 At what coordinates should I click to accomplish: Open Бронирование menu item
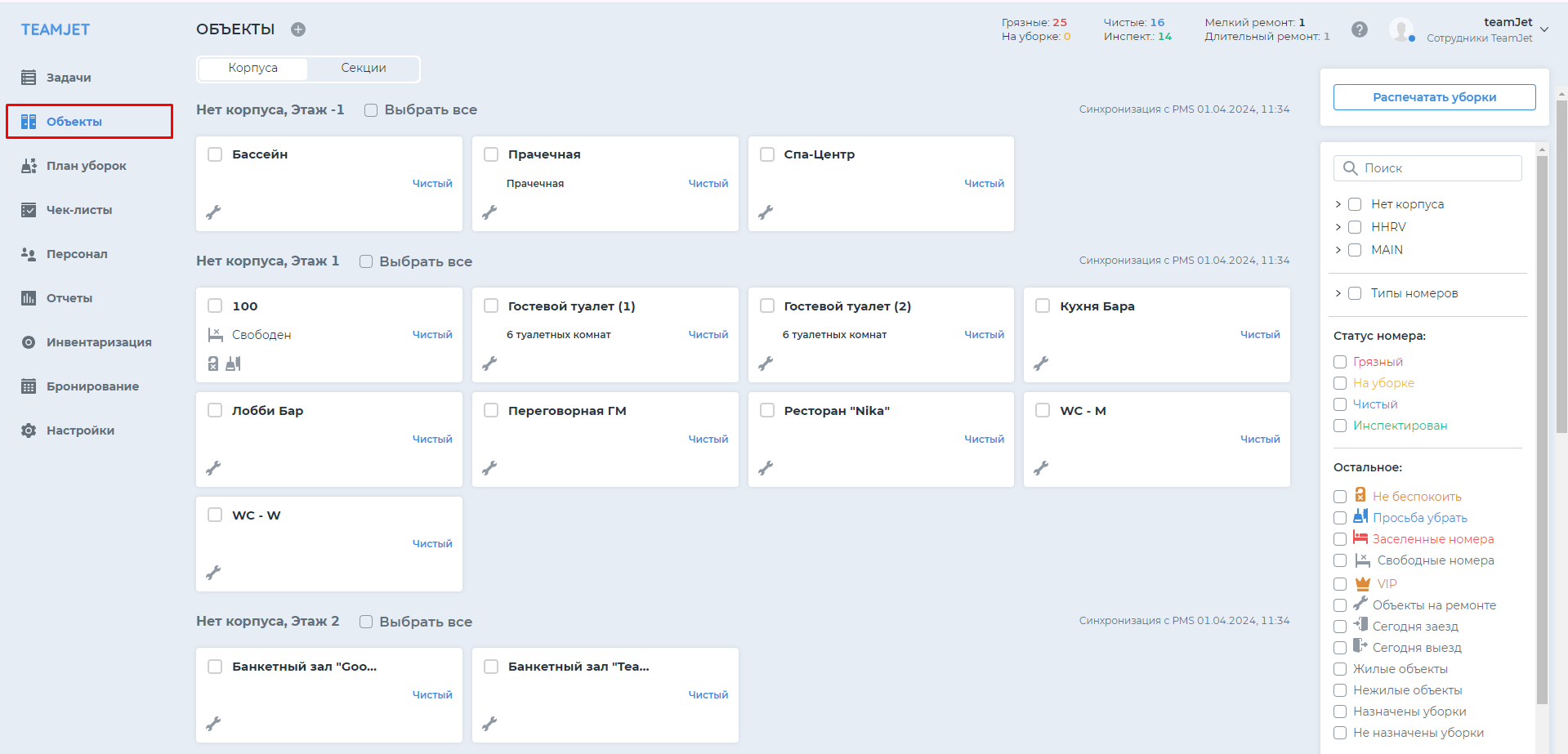click(92, 386)
